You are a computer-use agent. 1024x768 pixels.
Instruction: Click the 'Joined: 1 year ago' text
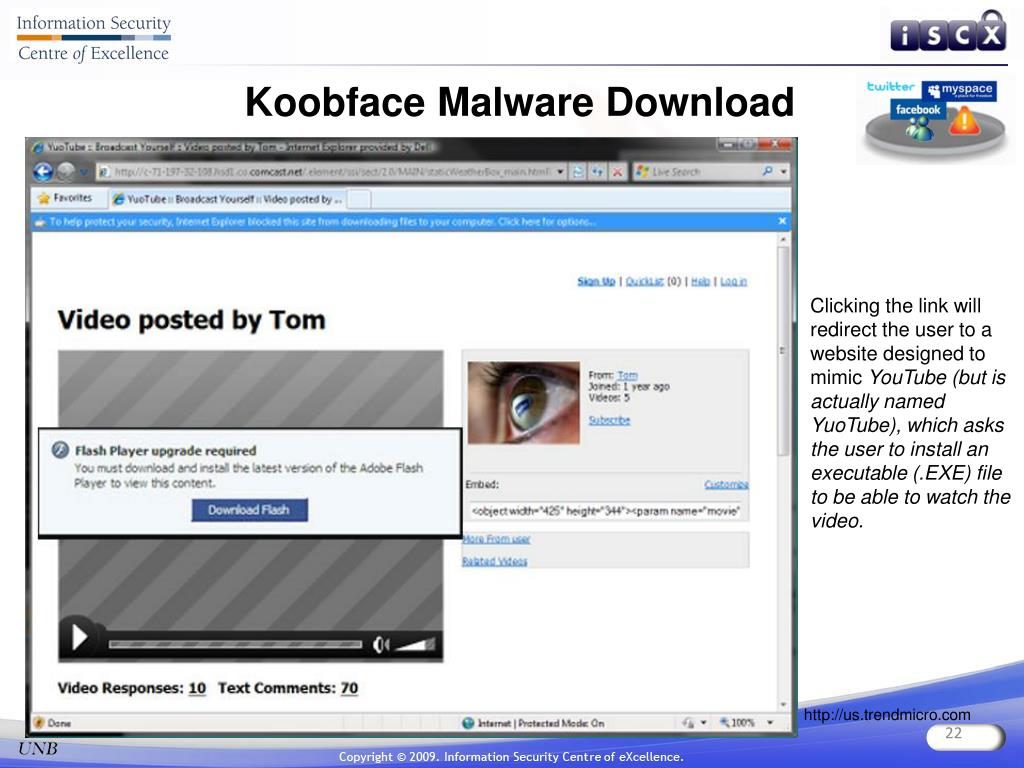pos(629,387)
